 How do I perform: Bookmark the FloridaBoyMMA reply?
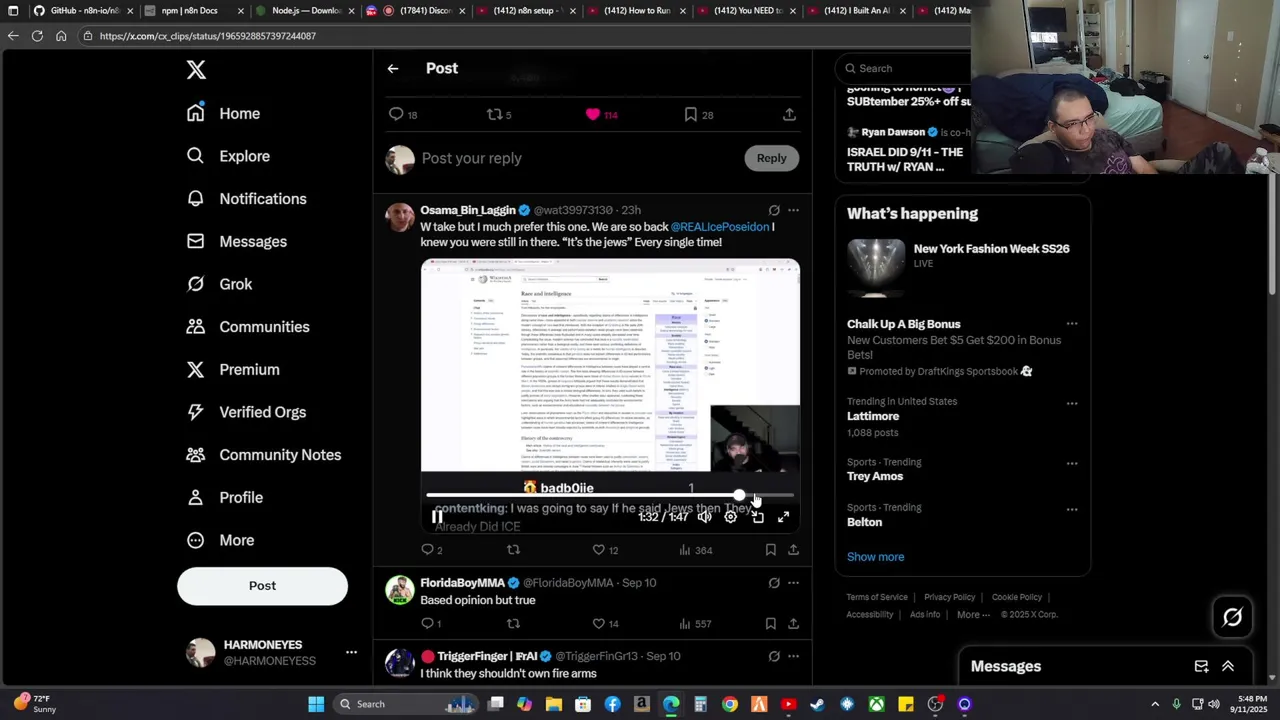tap(770, 624)
